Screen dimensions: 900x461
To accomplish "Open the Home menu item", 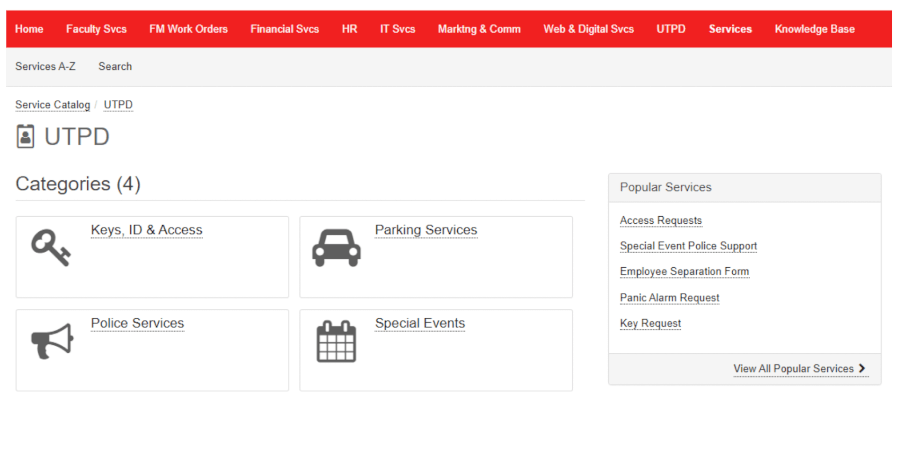I will coord(29,29).
